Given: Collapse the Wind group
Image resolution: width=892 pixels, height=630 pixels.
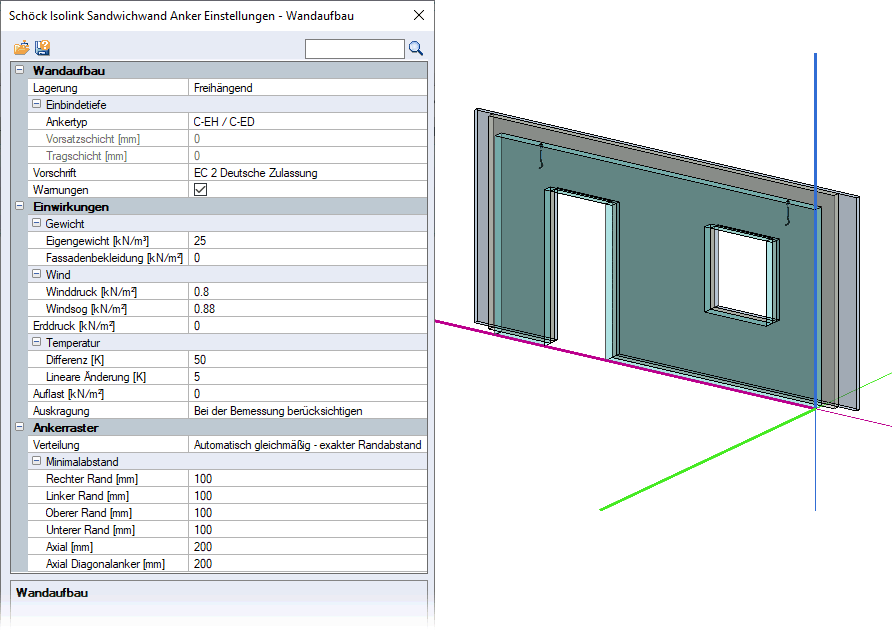Looking at the screenshot, I should (x=36, y=274).
